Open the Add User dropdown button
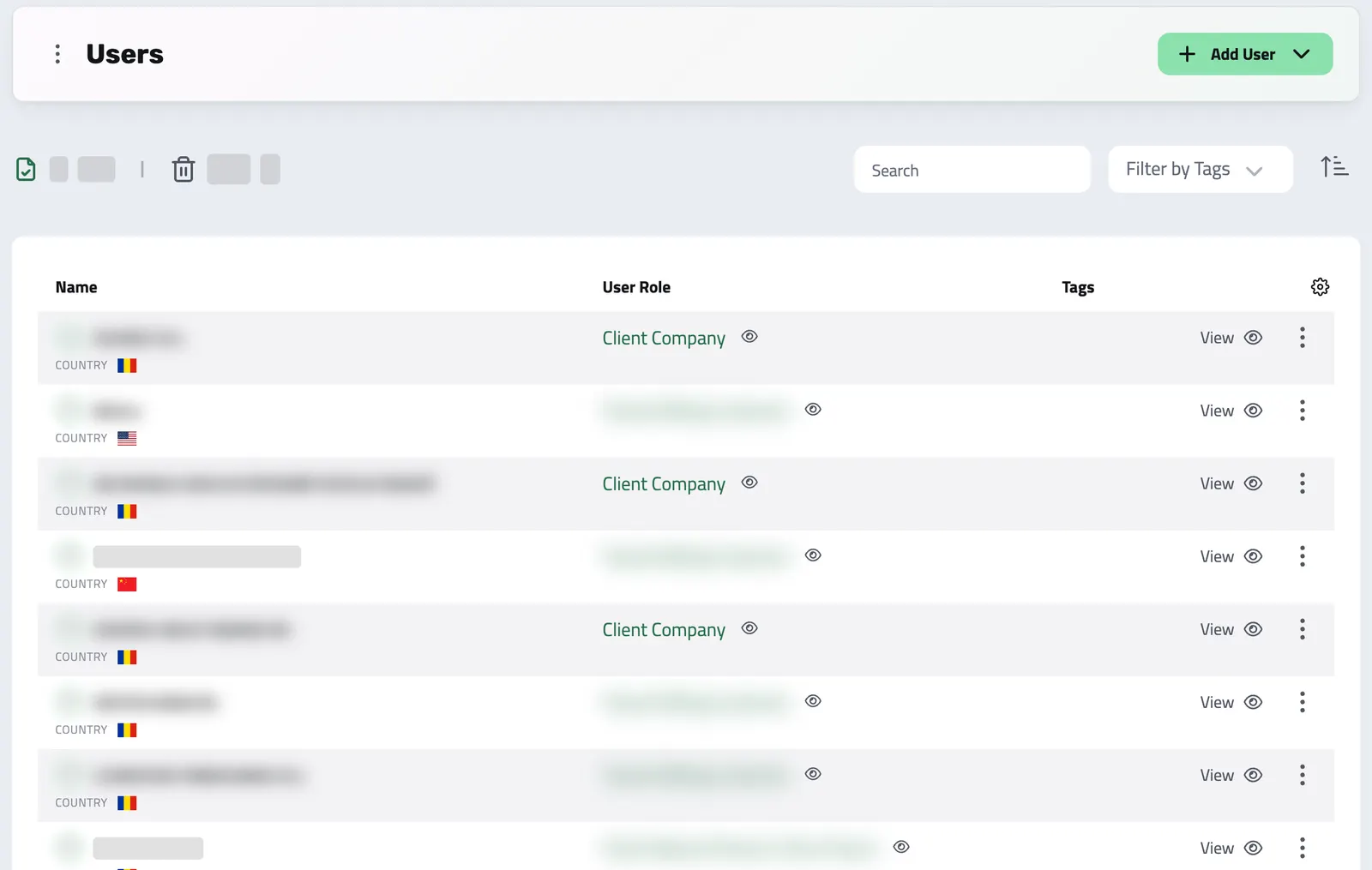 click(x=1245, y=54)
